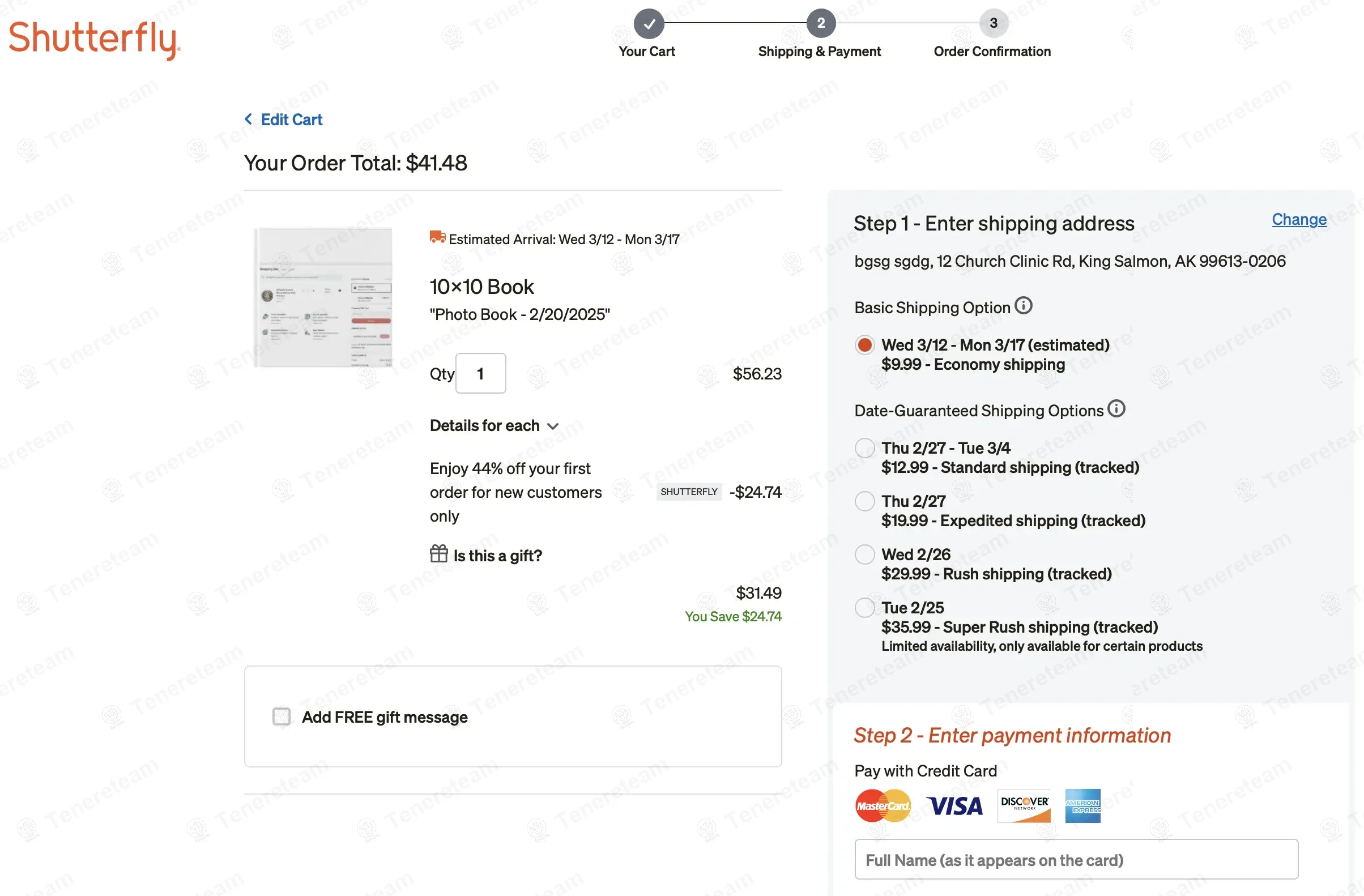Click the Order Confirmation step 3 marker

tap(993, 23)
